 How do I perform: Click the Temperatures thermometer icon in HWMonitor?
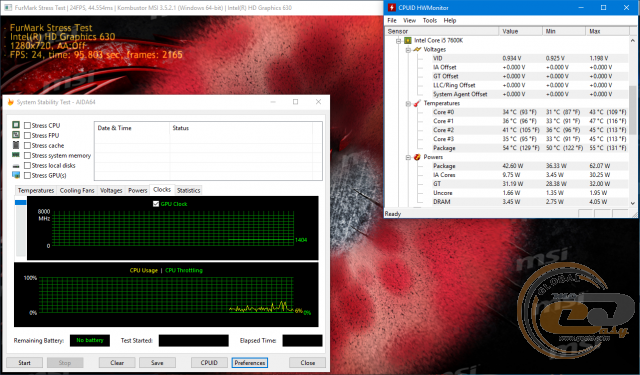tap(417, 103)
